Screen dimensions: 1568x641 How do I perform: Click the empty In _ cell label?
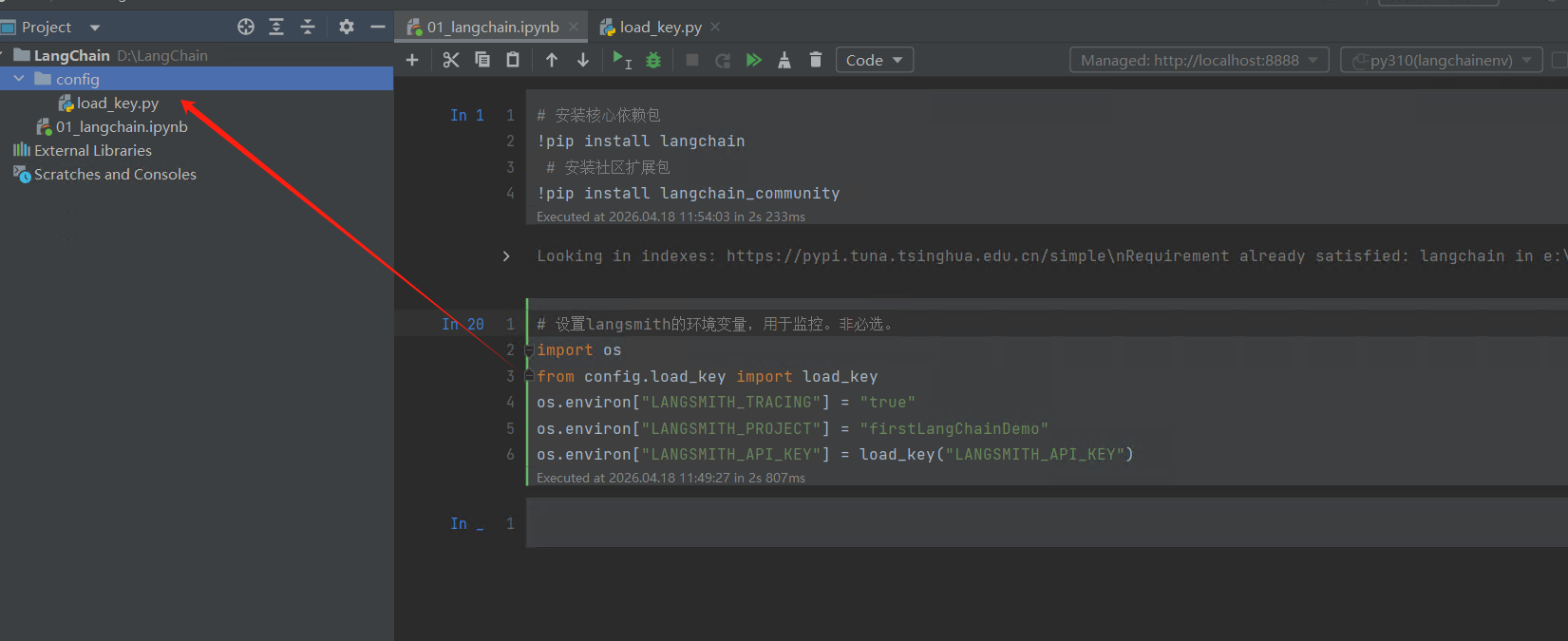(466, 523)
